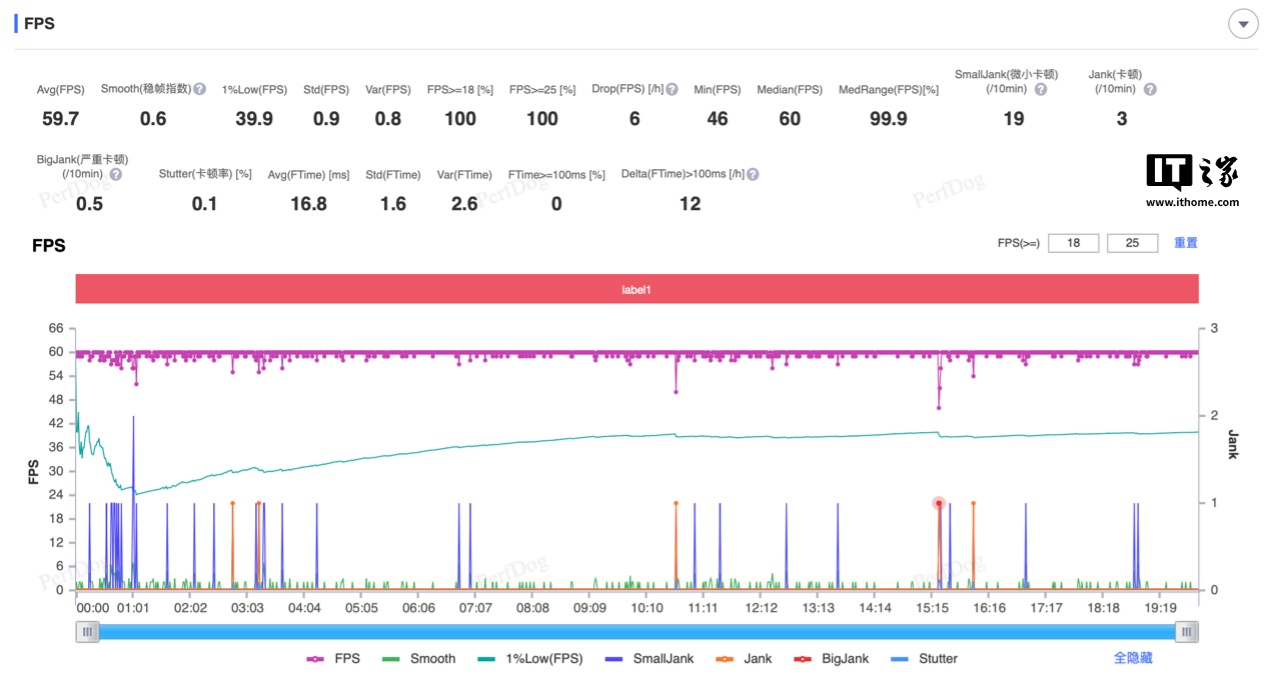
Task: Open help tooltip for SmallJank(微小卡顿)
Action: [1041, 90]
